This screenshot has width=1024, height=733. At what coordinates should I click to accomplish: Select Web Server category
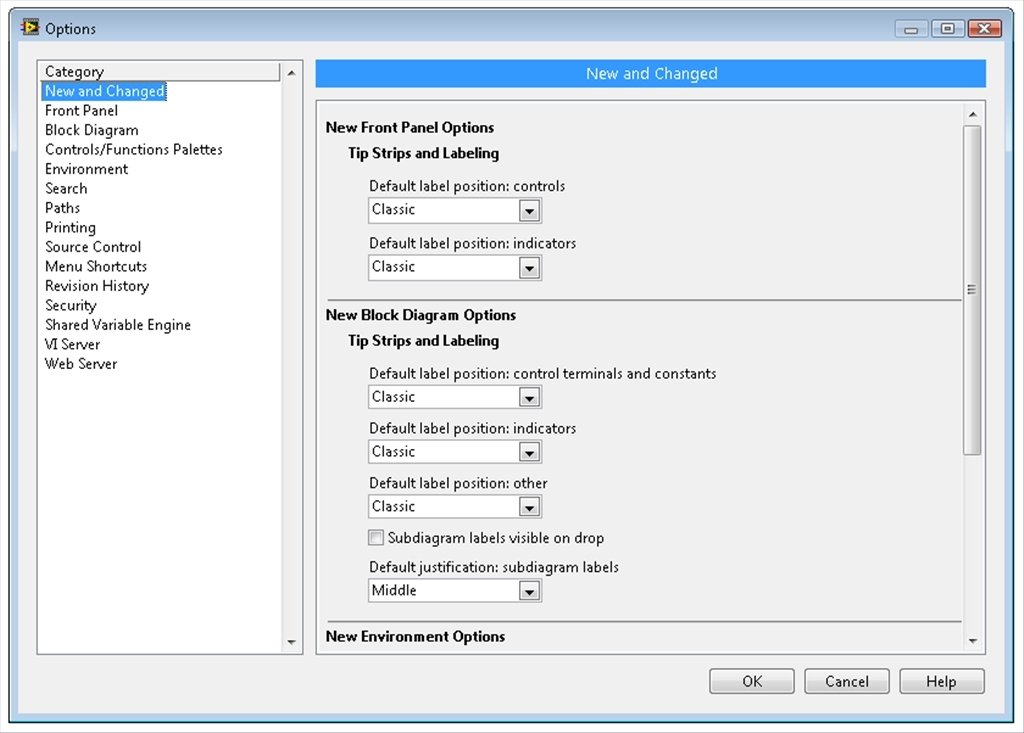pos(81,364)
